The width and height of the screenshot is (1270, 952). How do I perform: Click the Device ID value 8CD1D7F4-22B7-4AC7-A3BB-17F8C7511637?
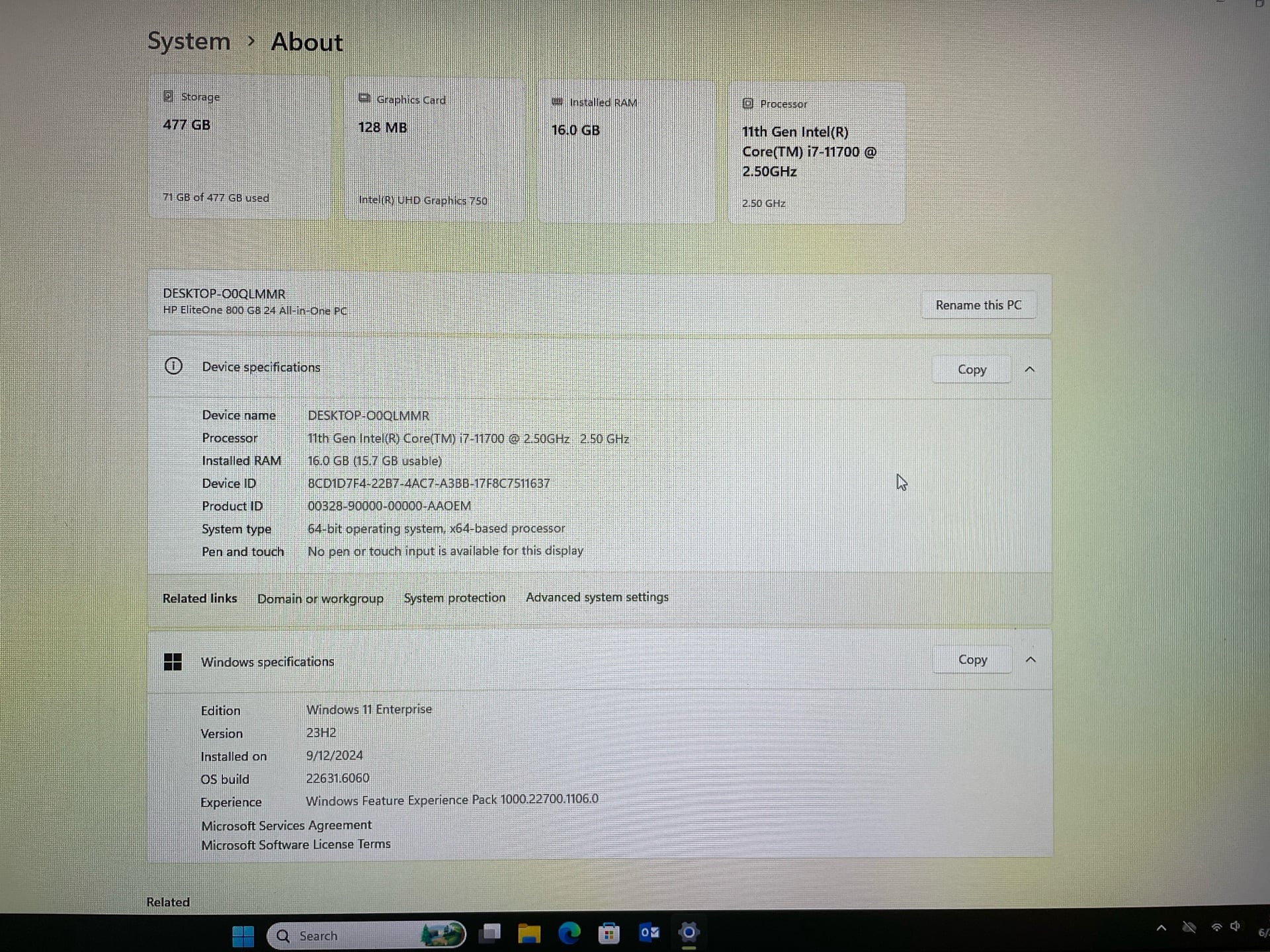429,483
